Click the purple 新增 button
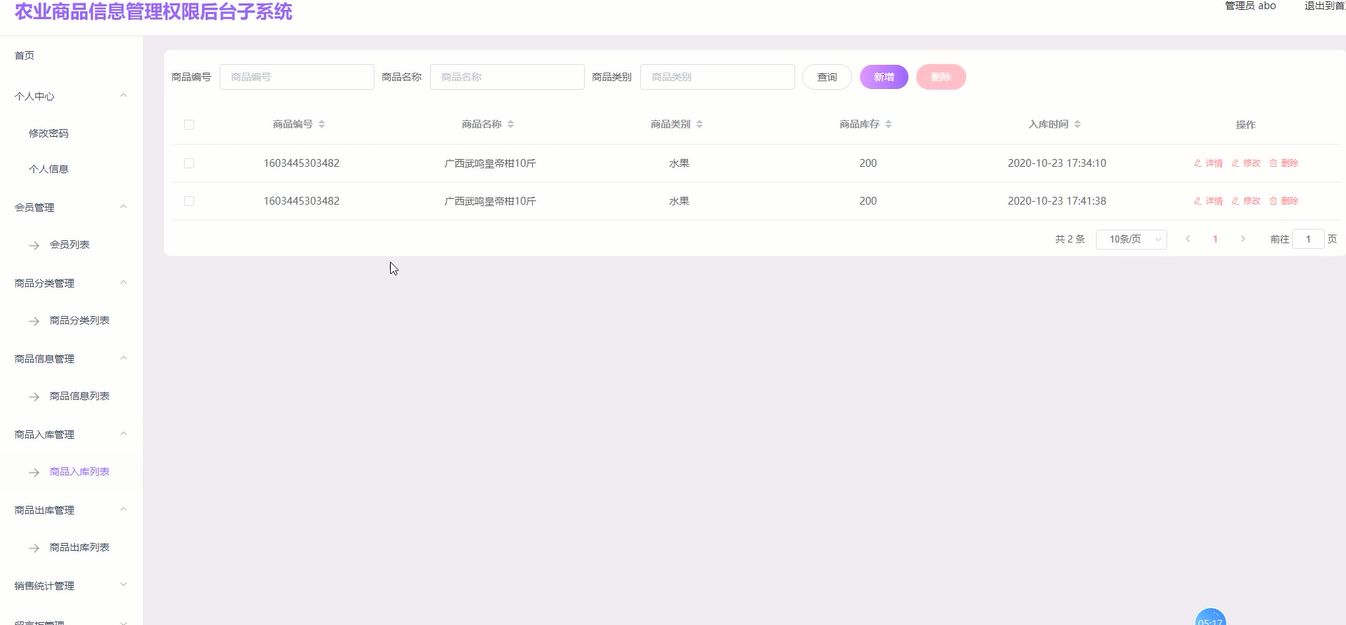 coord(884,77)
